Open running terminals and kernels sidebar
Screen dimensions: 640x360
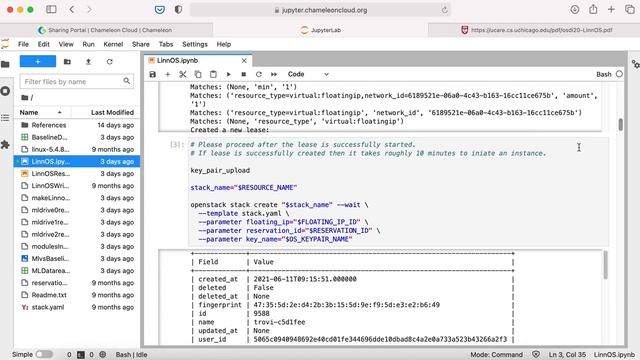(x=5, y=91)
